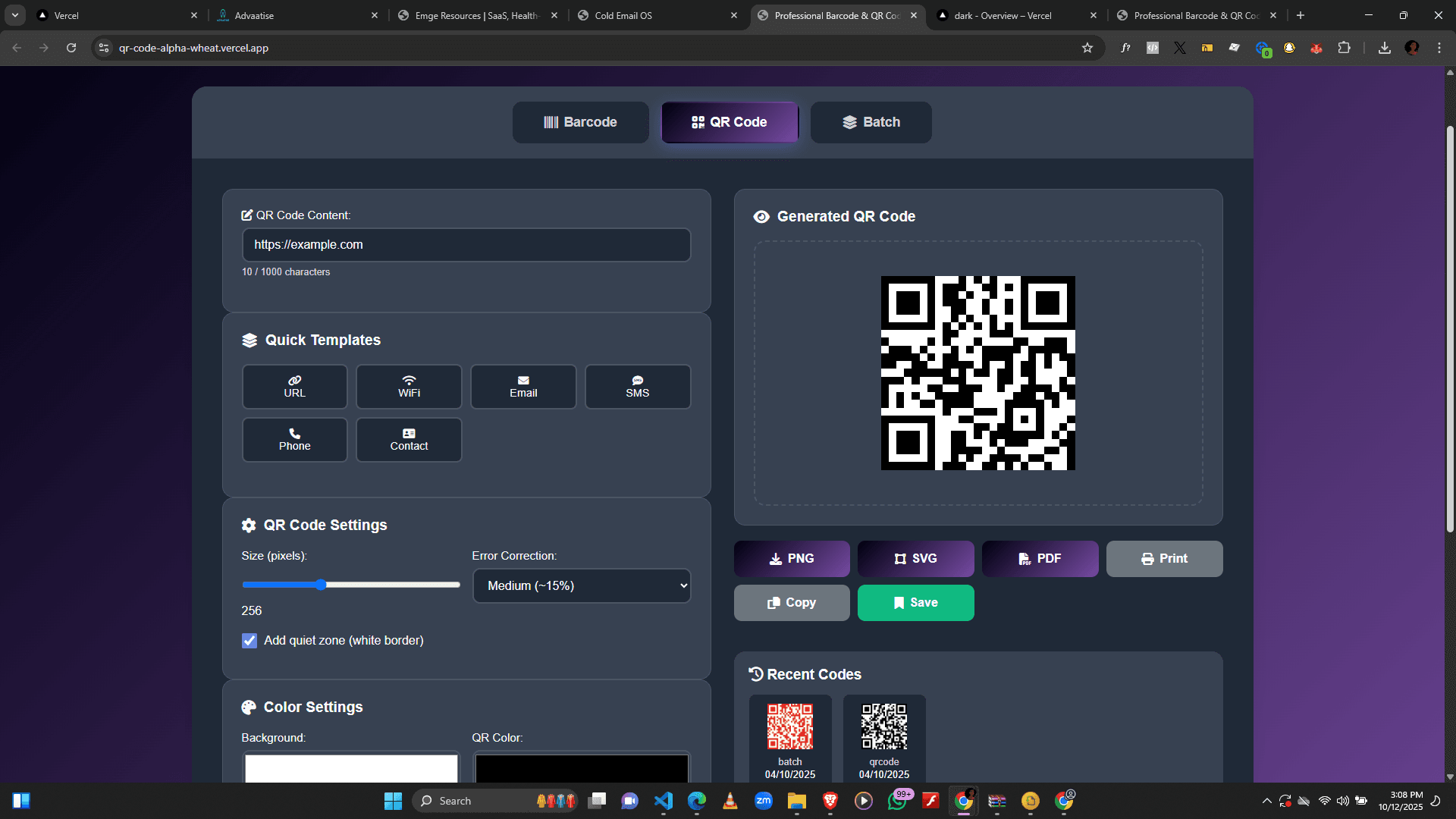1456x819 pixels.
Task: Open the Background color swatch
Action: click(351, 767)
